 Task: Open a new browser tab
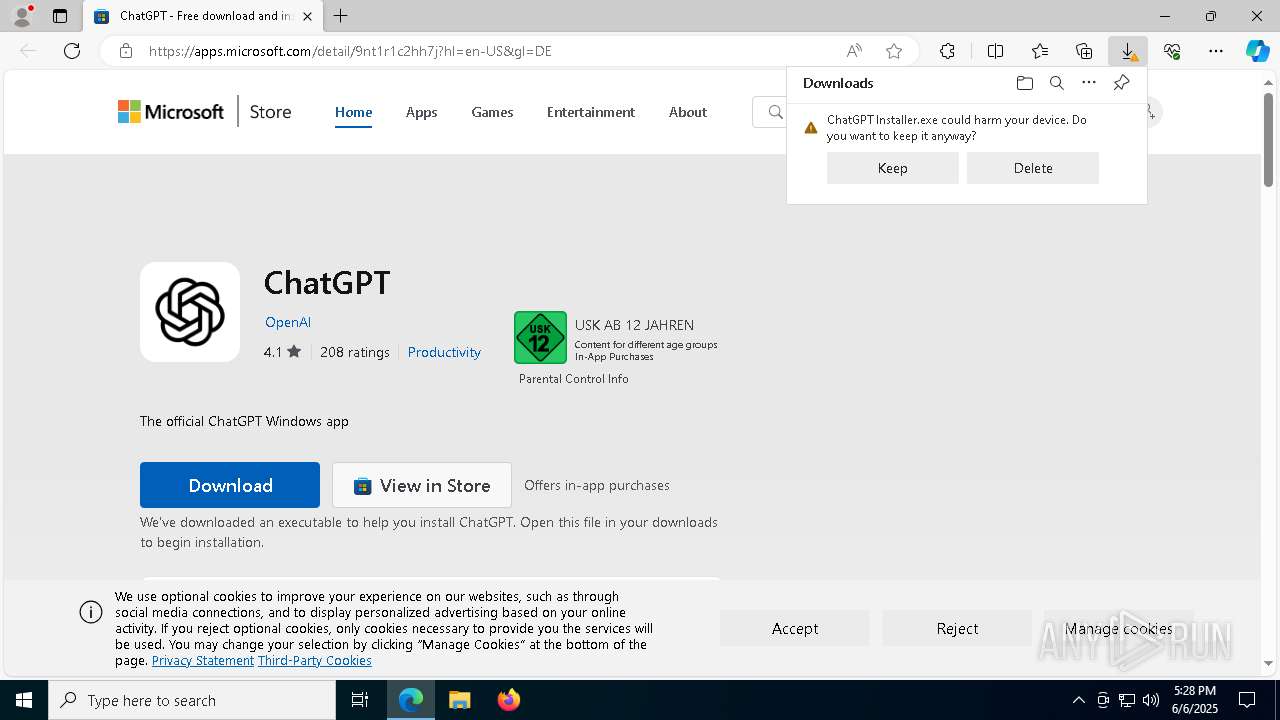tap(341, 16)
